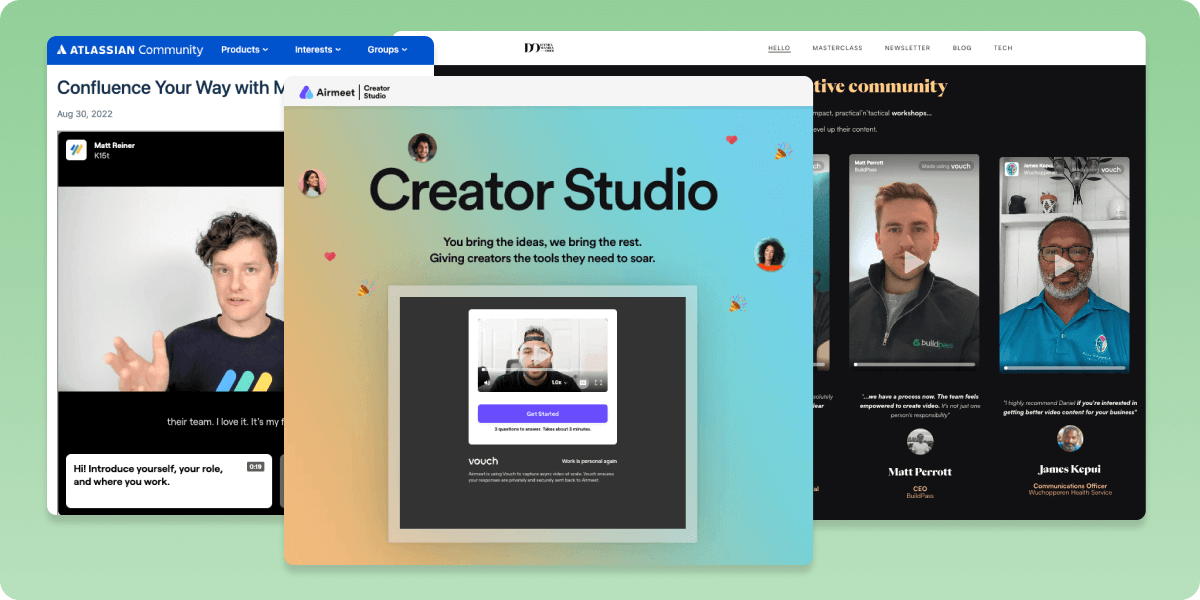Select the 'Hi! Introduce yourself' question card
The width and height of the screenshot is (1200, 600).
coord(169,481)
